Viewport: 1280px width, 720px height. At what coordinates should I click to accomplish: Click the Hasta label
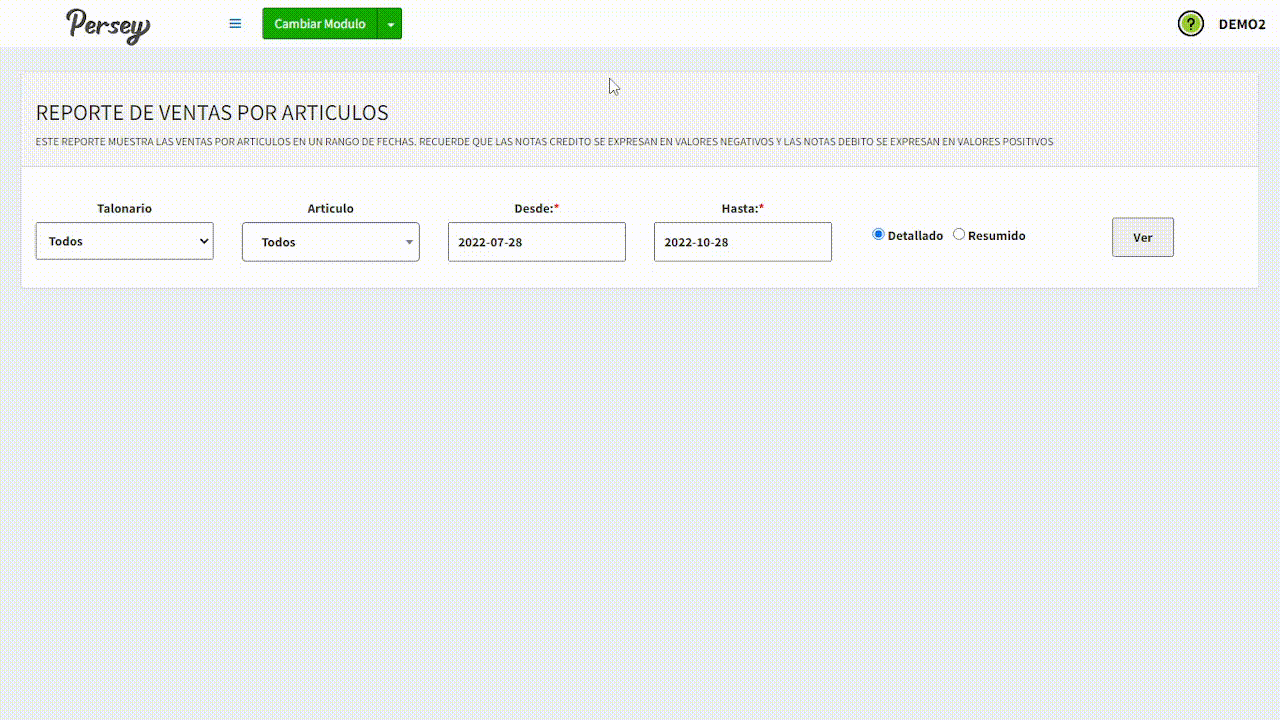point(740,208)
